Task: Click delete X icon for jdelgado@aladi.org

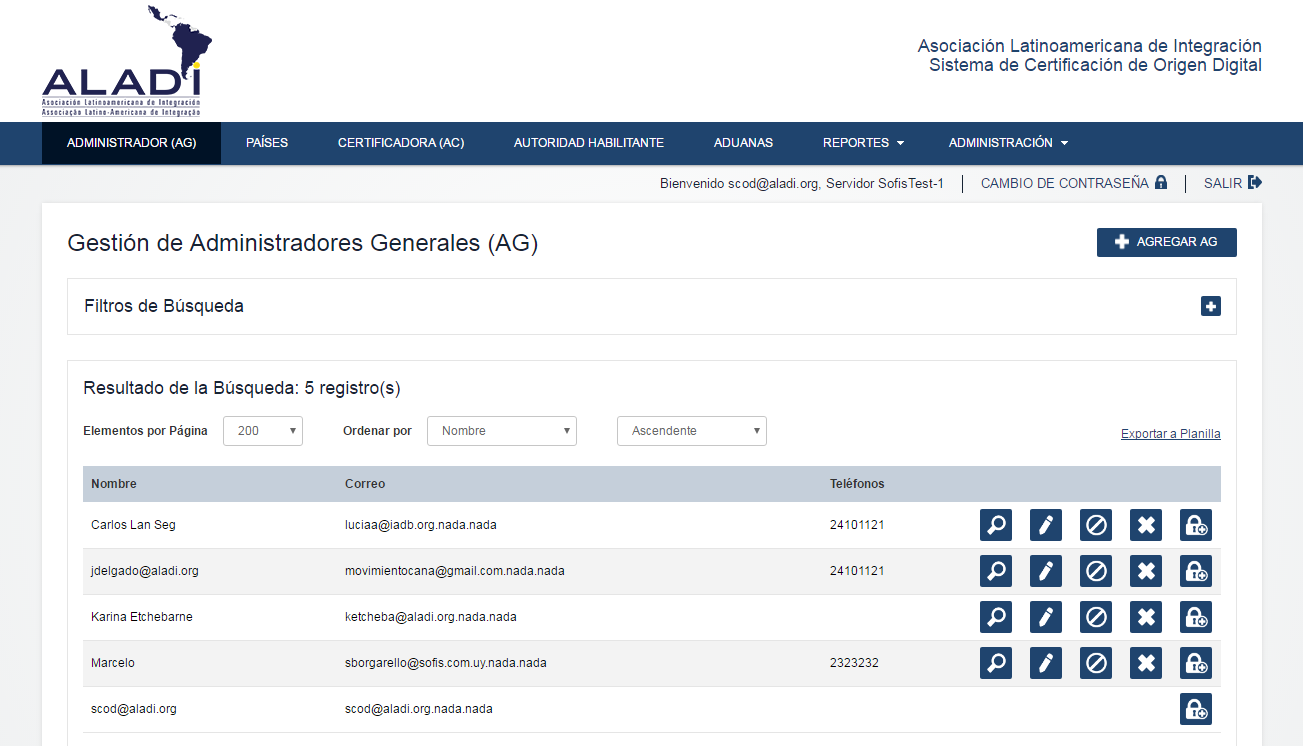Action: pos(1146,571)
